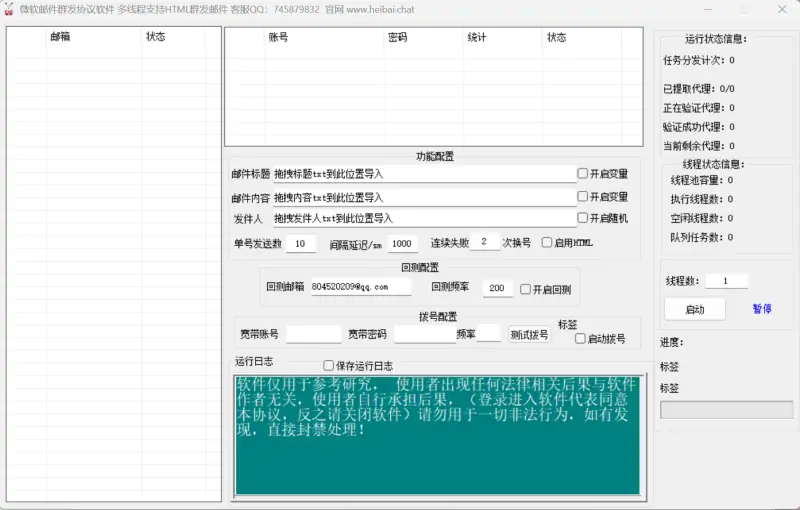Click the blue 暂停 link
Screen dimensions: 800x510
tap(762, 309)
